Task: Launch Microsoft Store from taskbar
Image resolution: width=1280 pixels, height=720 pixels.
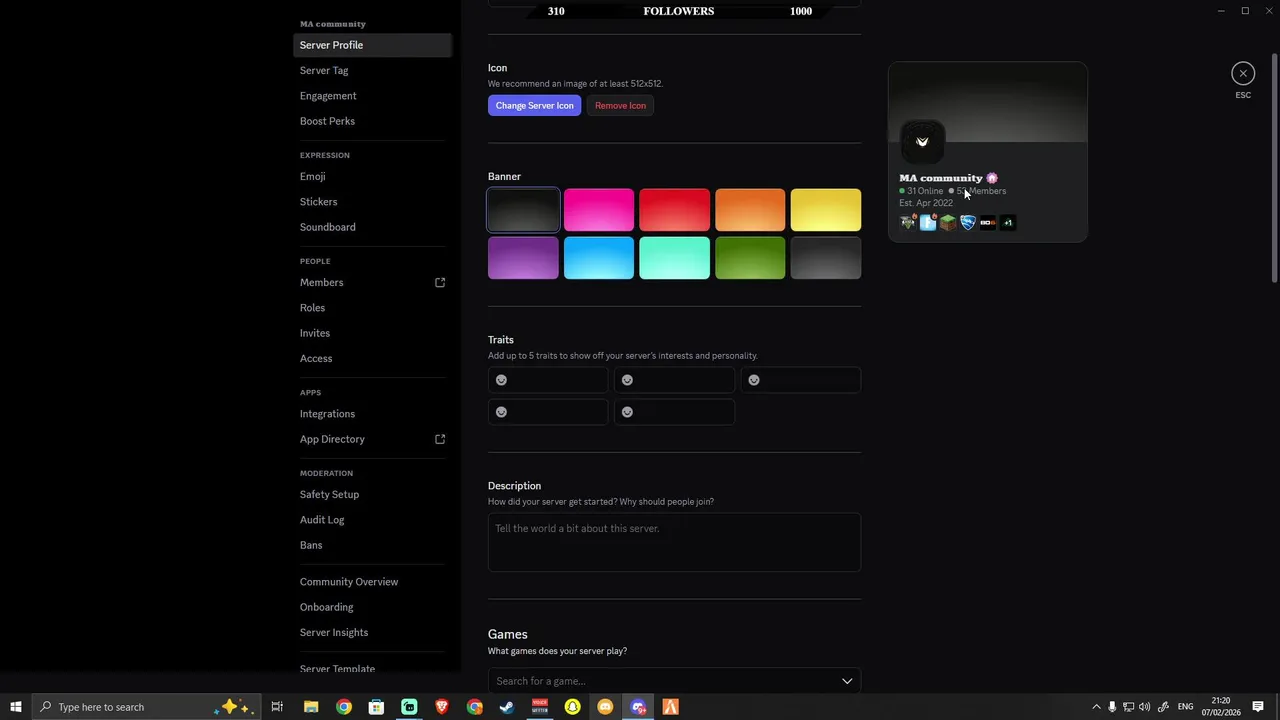Action: coord(376,707)
